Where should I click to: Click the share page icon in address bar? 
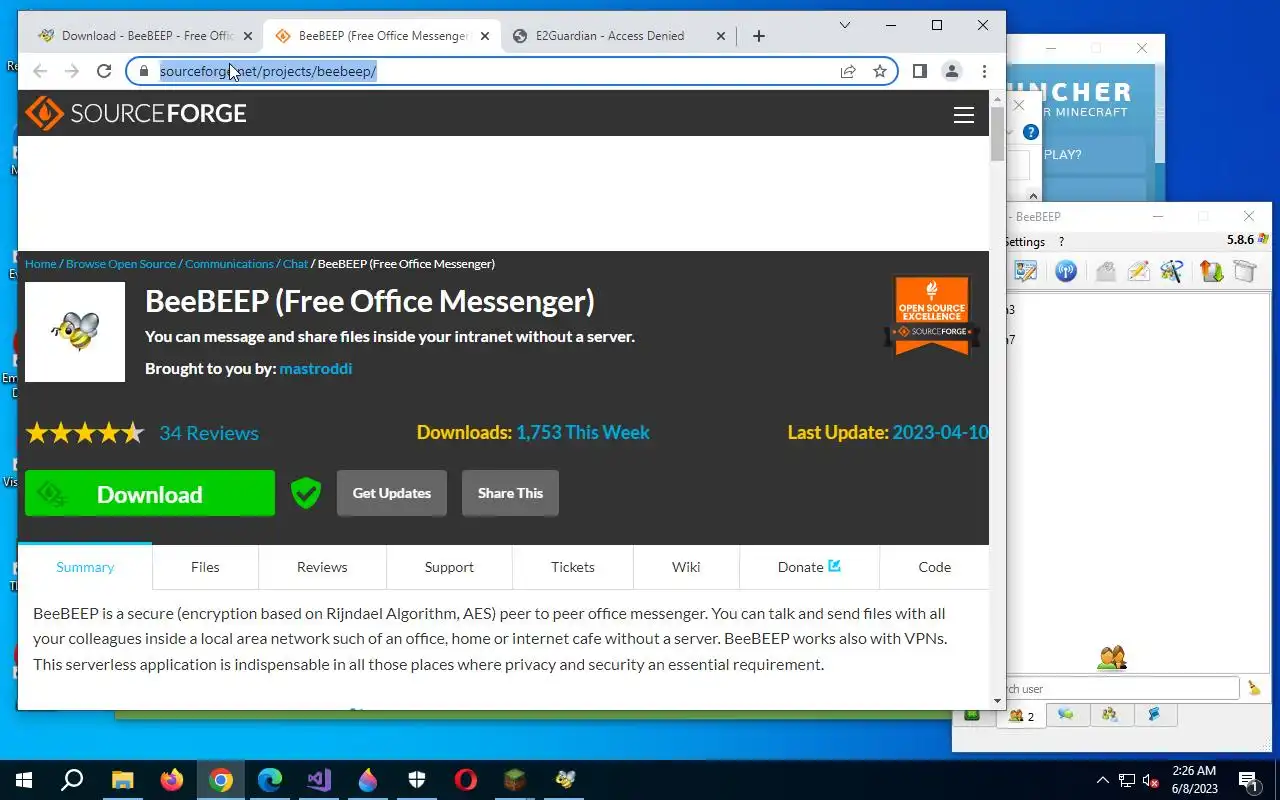tap(848, 71)
